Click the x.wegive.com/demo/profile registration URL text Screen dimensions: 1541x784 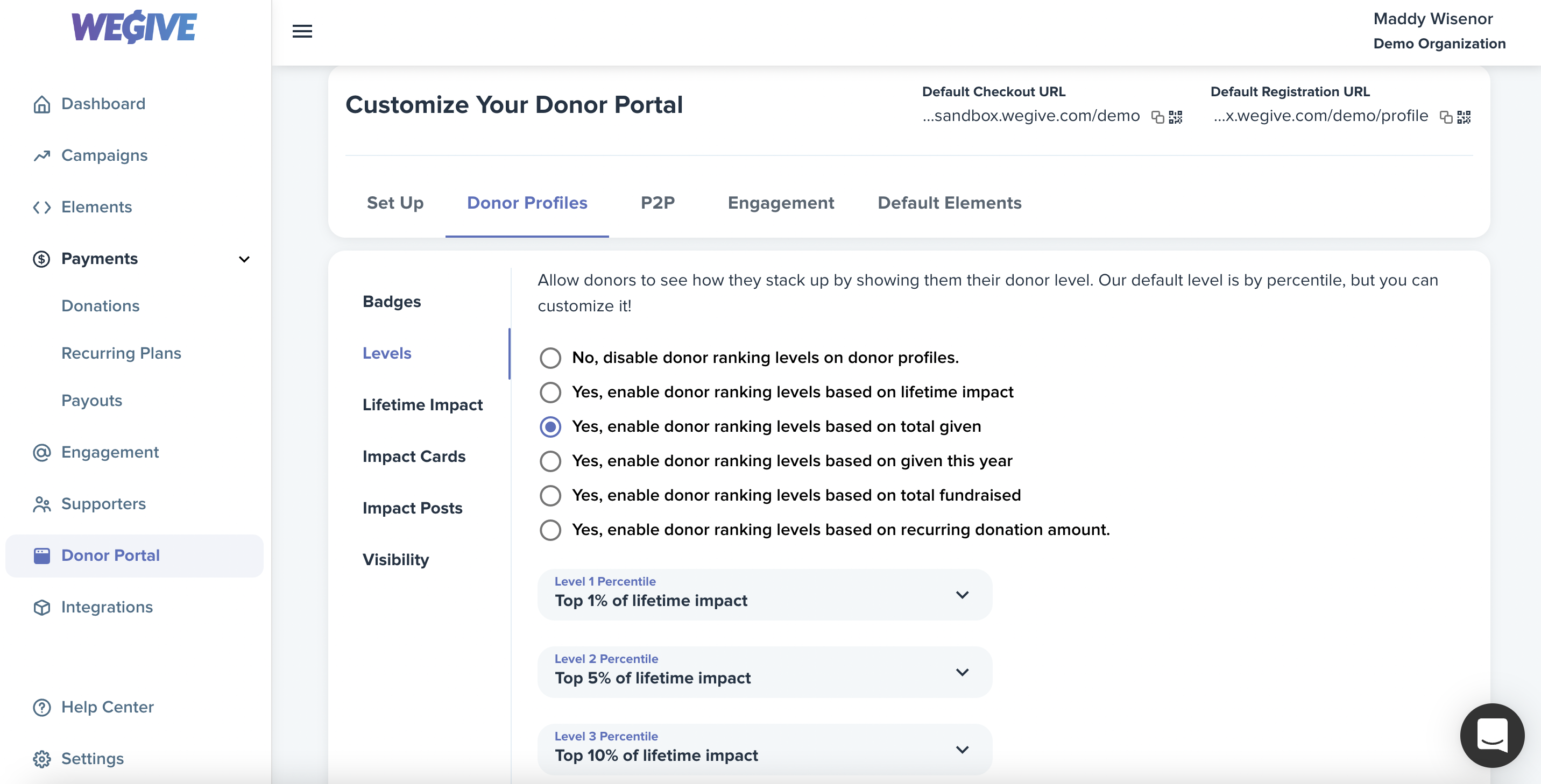[1321, 116]
